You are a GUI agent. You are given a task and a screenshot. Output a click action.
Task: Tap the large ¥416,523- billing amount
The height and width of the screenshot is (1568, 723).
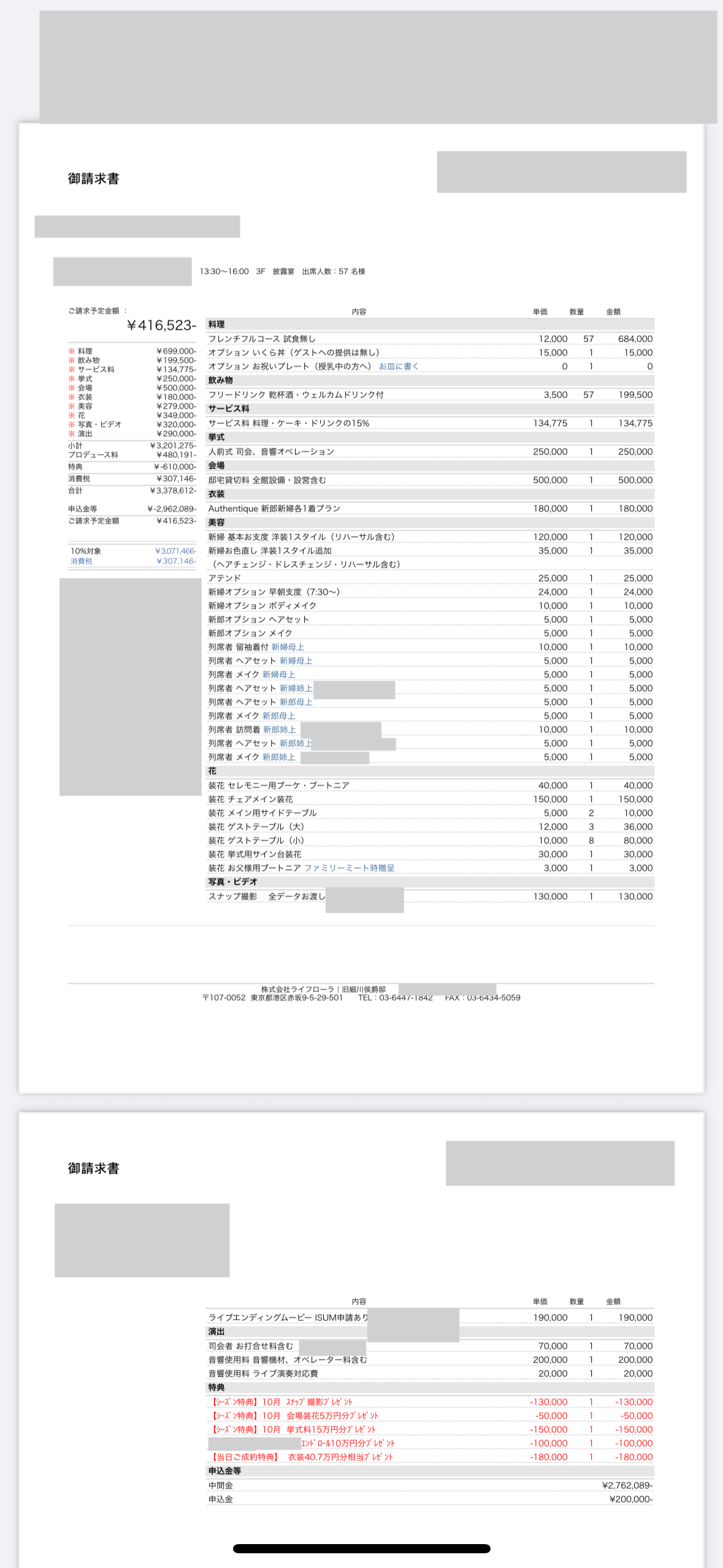click(x=161, y=325)
